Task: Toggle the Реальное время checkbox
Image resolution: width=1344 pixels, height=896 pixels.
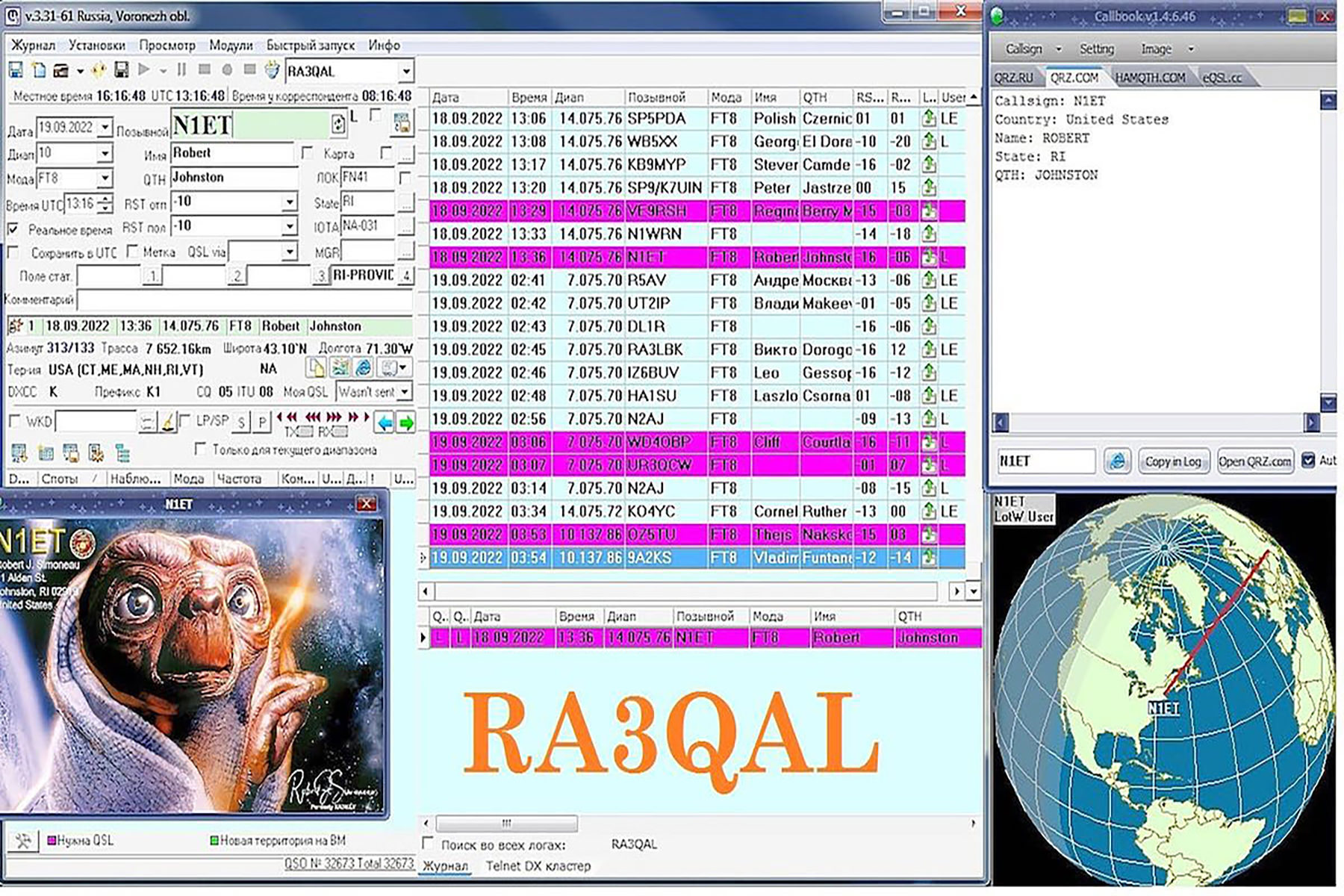Action: tap(13, 229)
